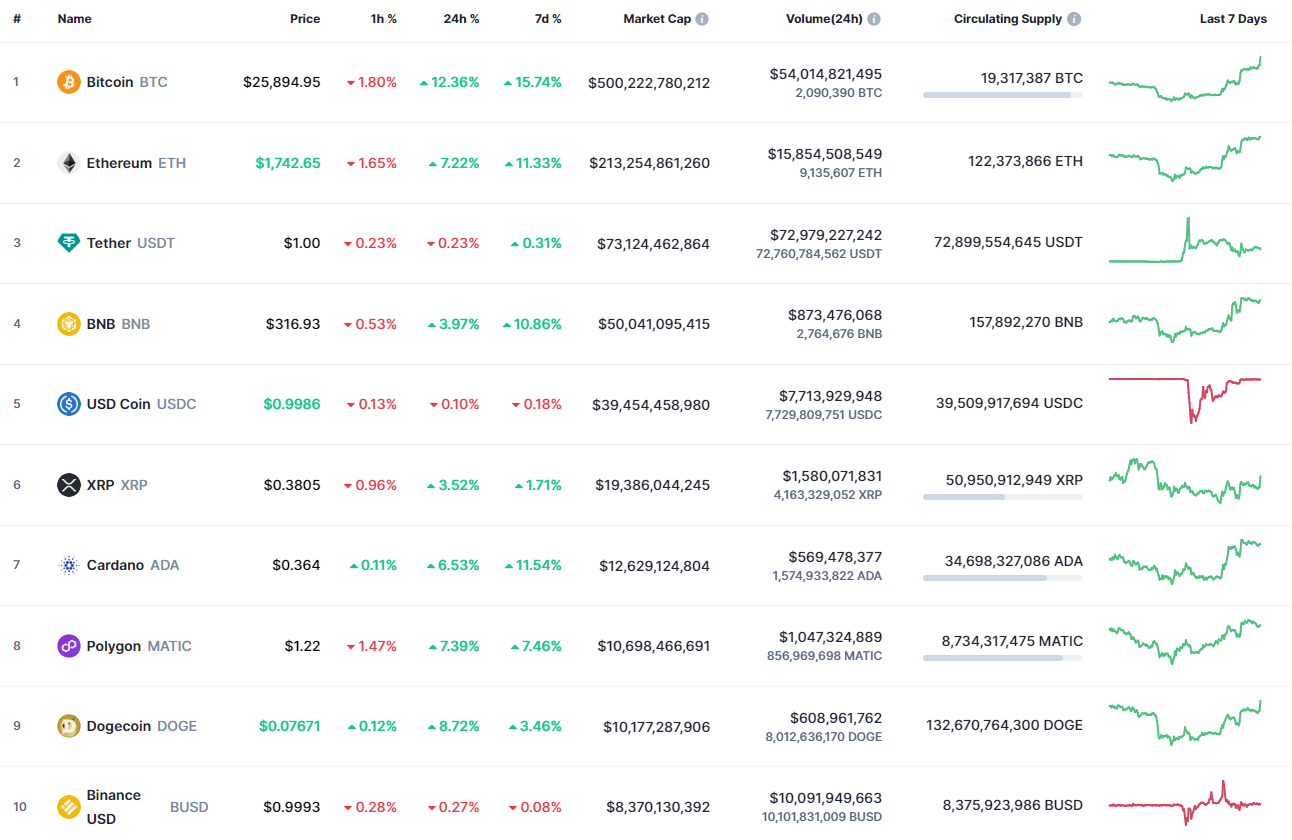Click the Ethereum ETH logo icon

coord(67,163)
